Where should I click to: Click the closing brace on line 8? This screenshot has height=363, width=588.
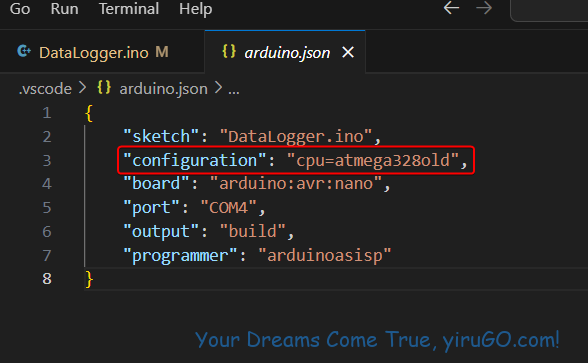coord(89,279)
